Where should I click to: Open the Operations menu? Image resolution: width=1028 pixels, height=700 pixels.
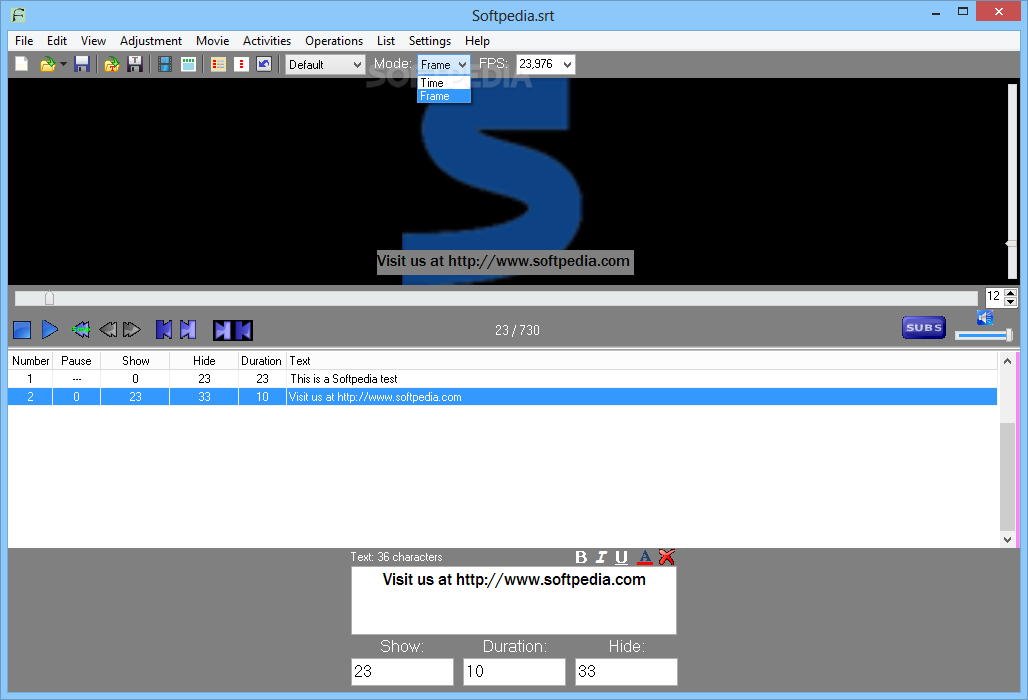coord(334,41)
